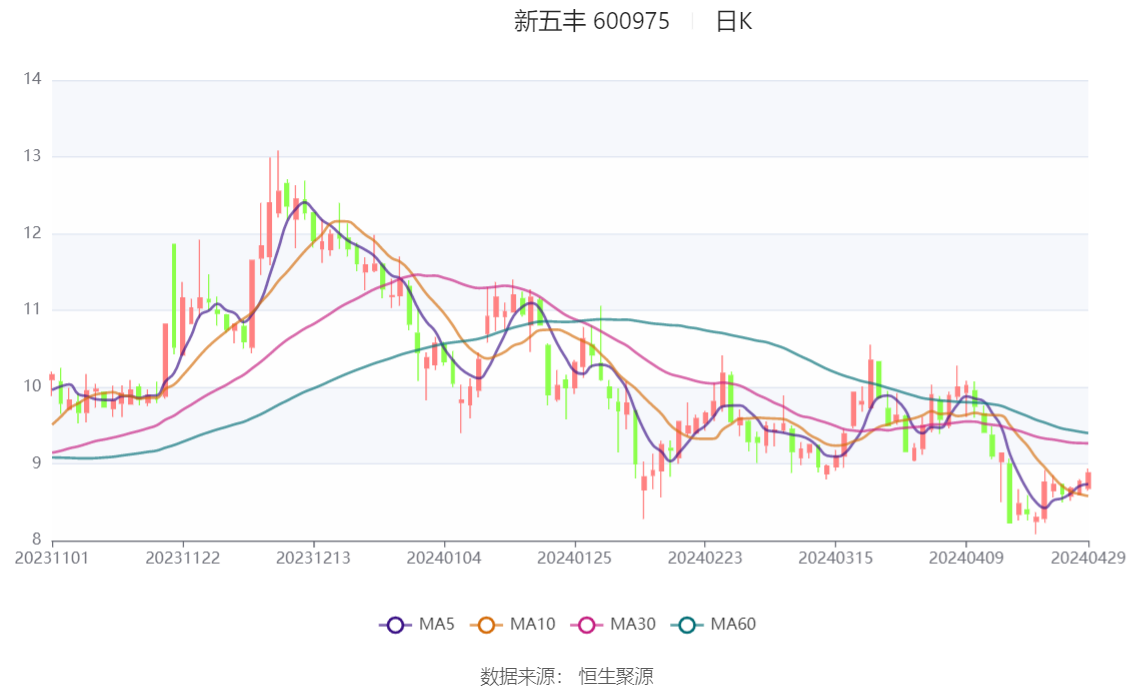This screenshot has width=1134, height=689.
Task: Click the 20240429 final date label
Action: [1088, 558]
